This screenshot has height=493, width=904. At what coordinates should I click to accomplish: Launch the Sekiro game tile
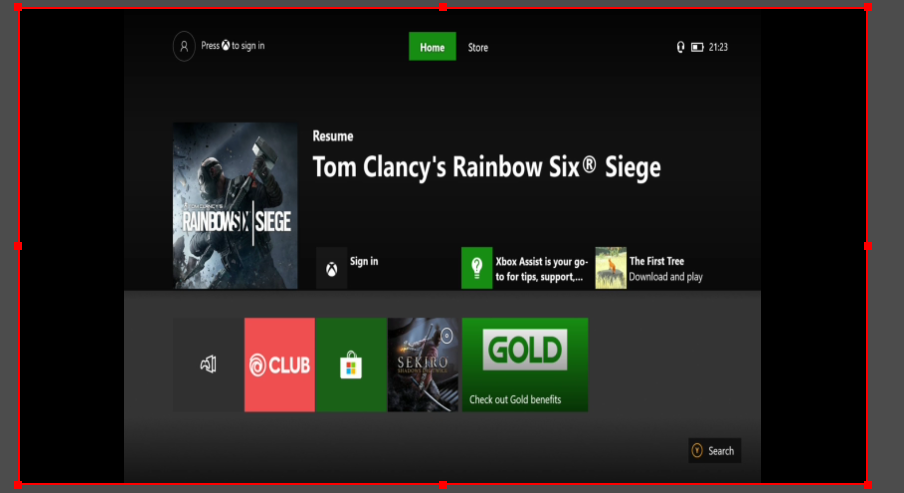tap(423, 364)
